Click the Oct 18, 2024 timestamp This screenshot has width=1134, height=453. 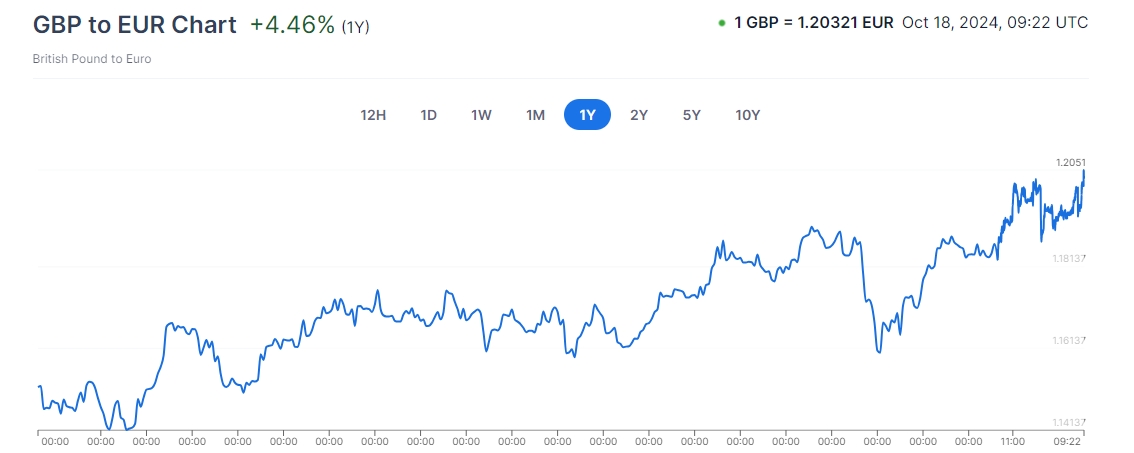(995, 23)
